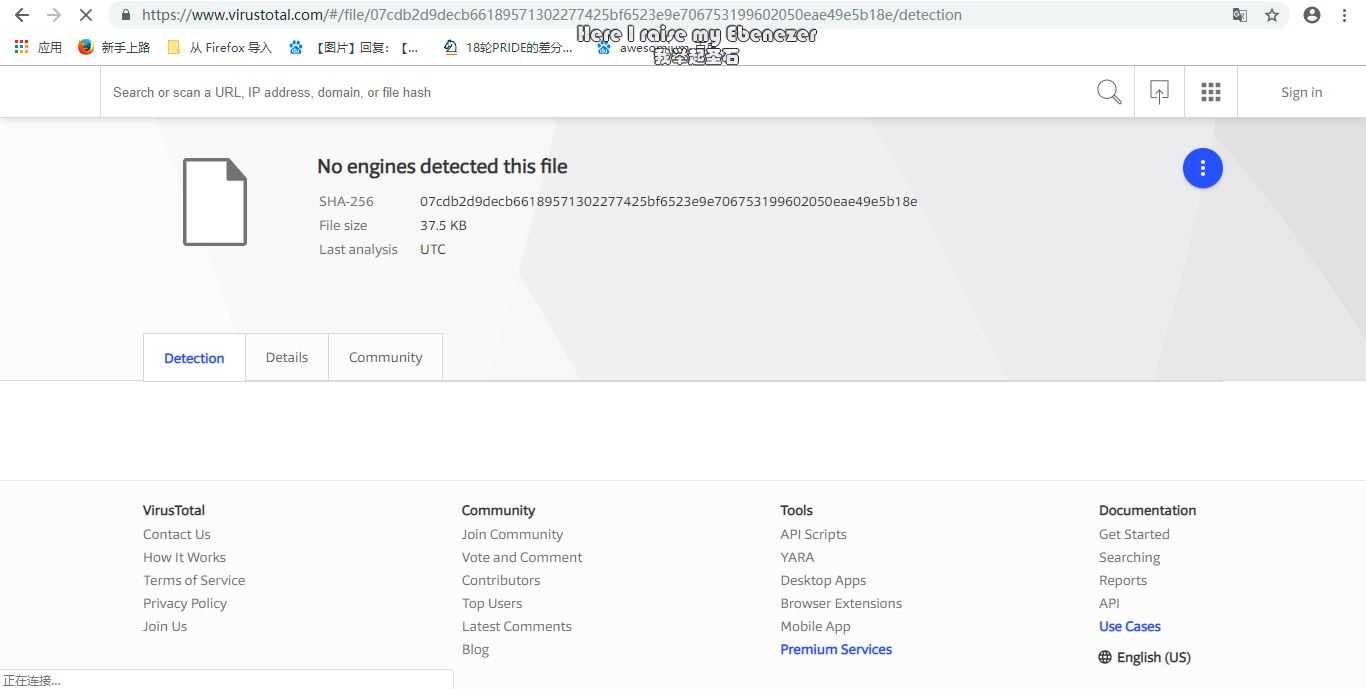Select the SHA-256 hash value
Image resolution: width=1366 pixels, height=689 pixels.
click(668, 201)
